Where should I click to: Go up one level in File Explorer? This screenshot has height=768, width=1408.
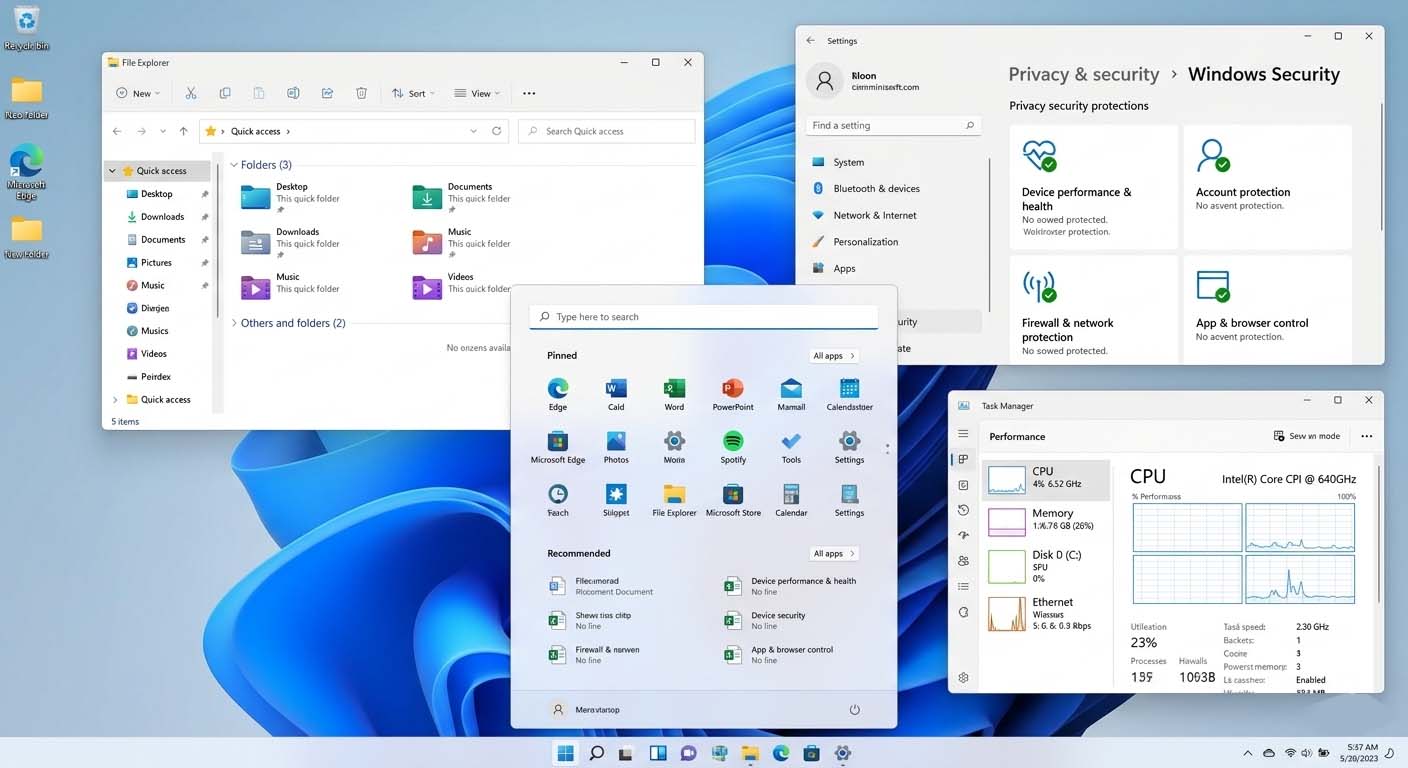183,131
